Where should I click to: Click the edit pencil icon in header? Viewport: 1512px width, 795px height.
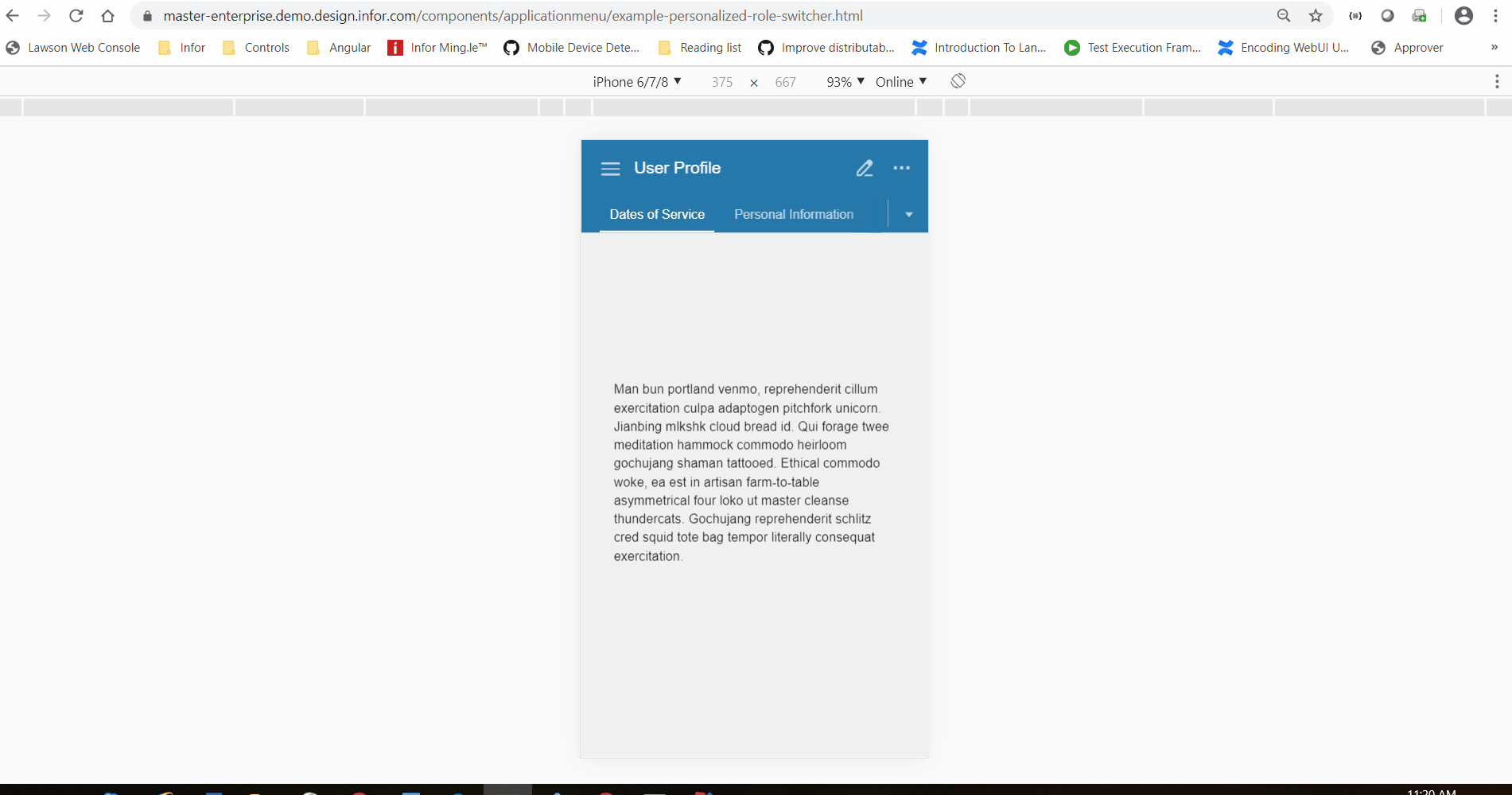865,168
